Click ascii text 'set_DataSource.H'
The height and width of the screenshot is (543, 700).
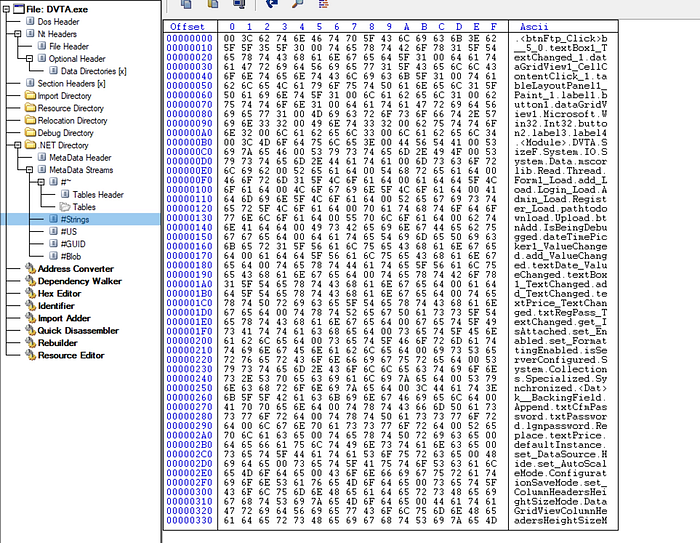pos(561,455)
